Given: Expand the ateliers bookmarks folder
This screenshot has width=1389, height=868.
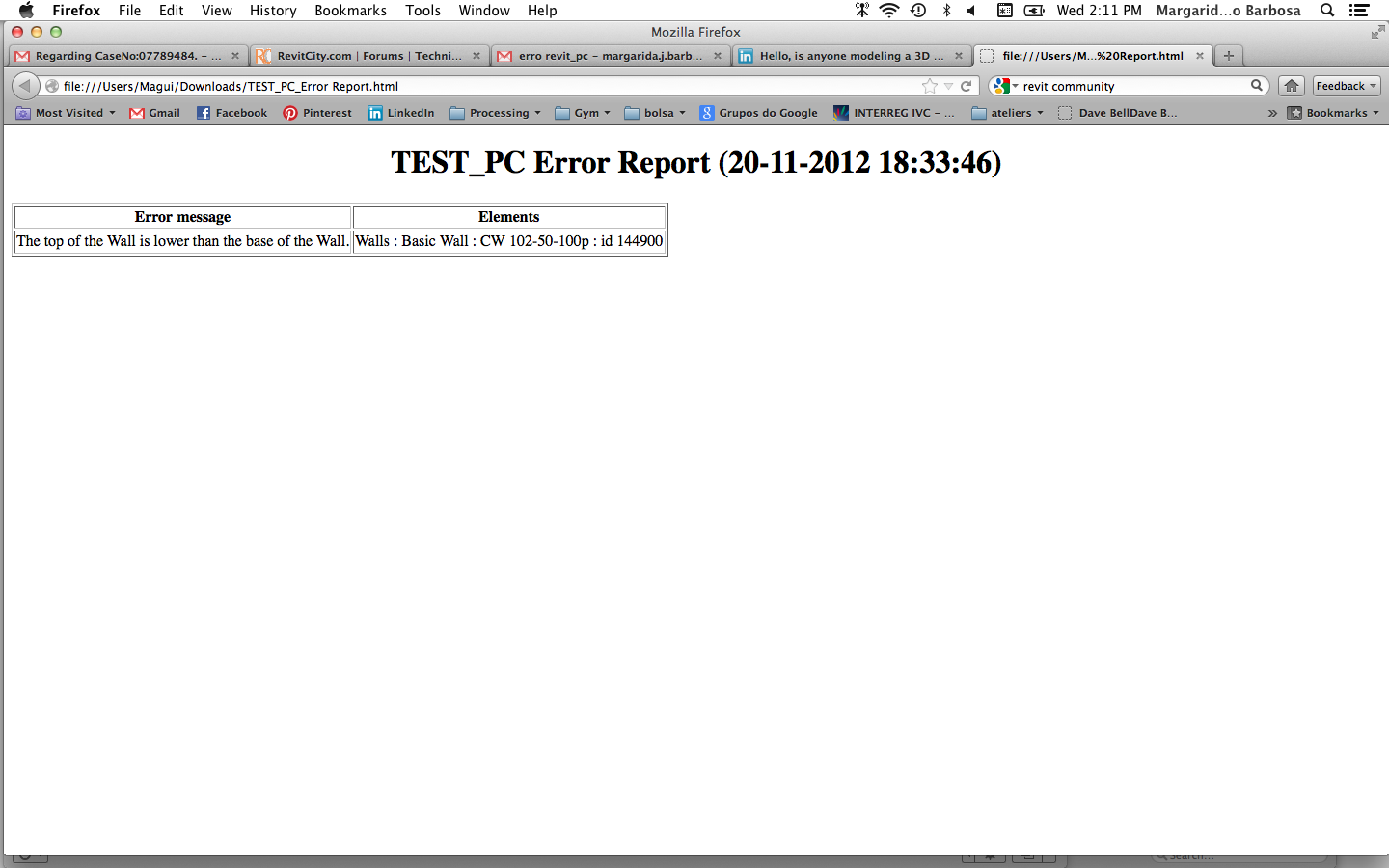Looking at the screenshot, I should point(1008,113).
